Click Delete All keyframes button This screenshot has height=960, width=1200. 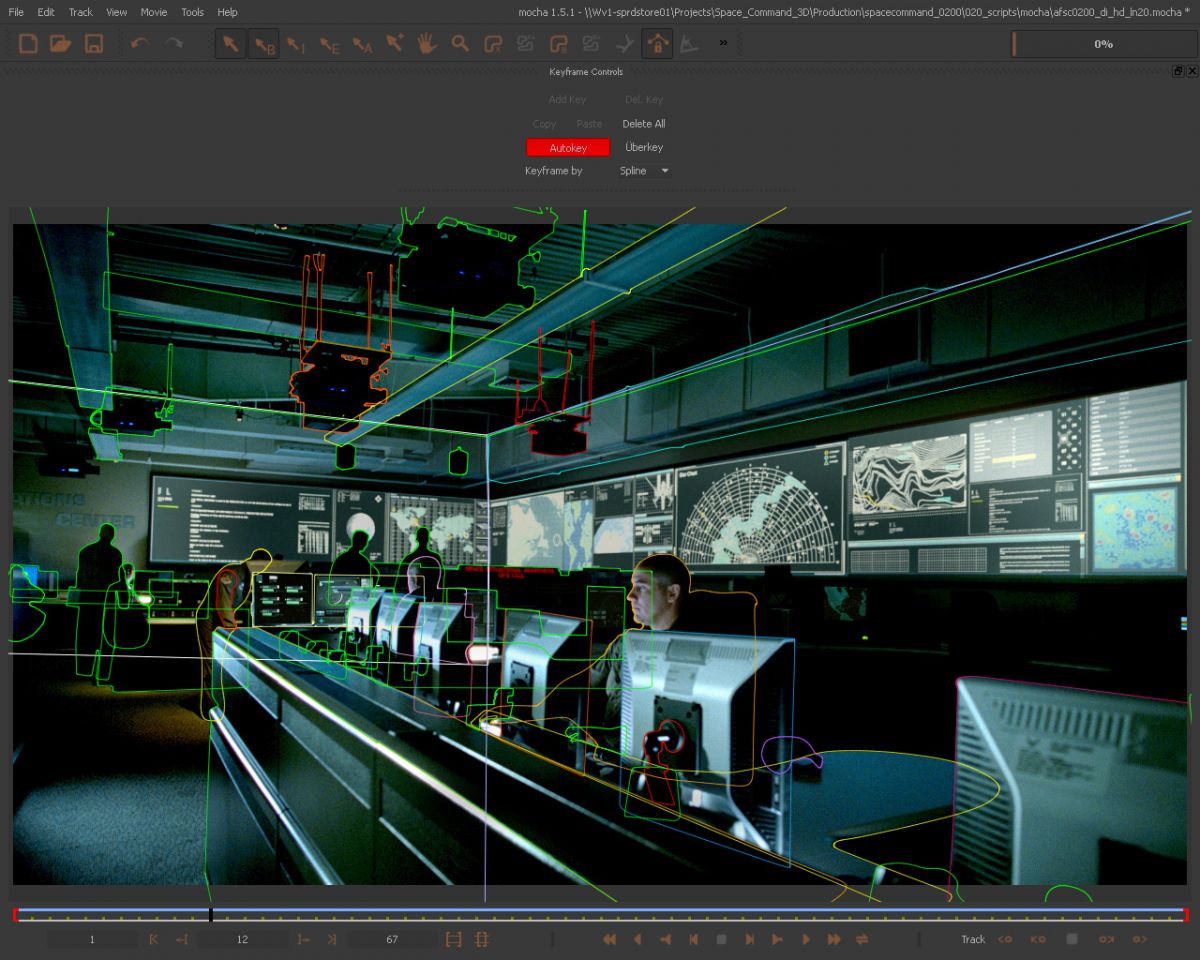click(x=644, y=124)
